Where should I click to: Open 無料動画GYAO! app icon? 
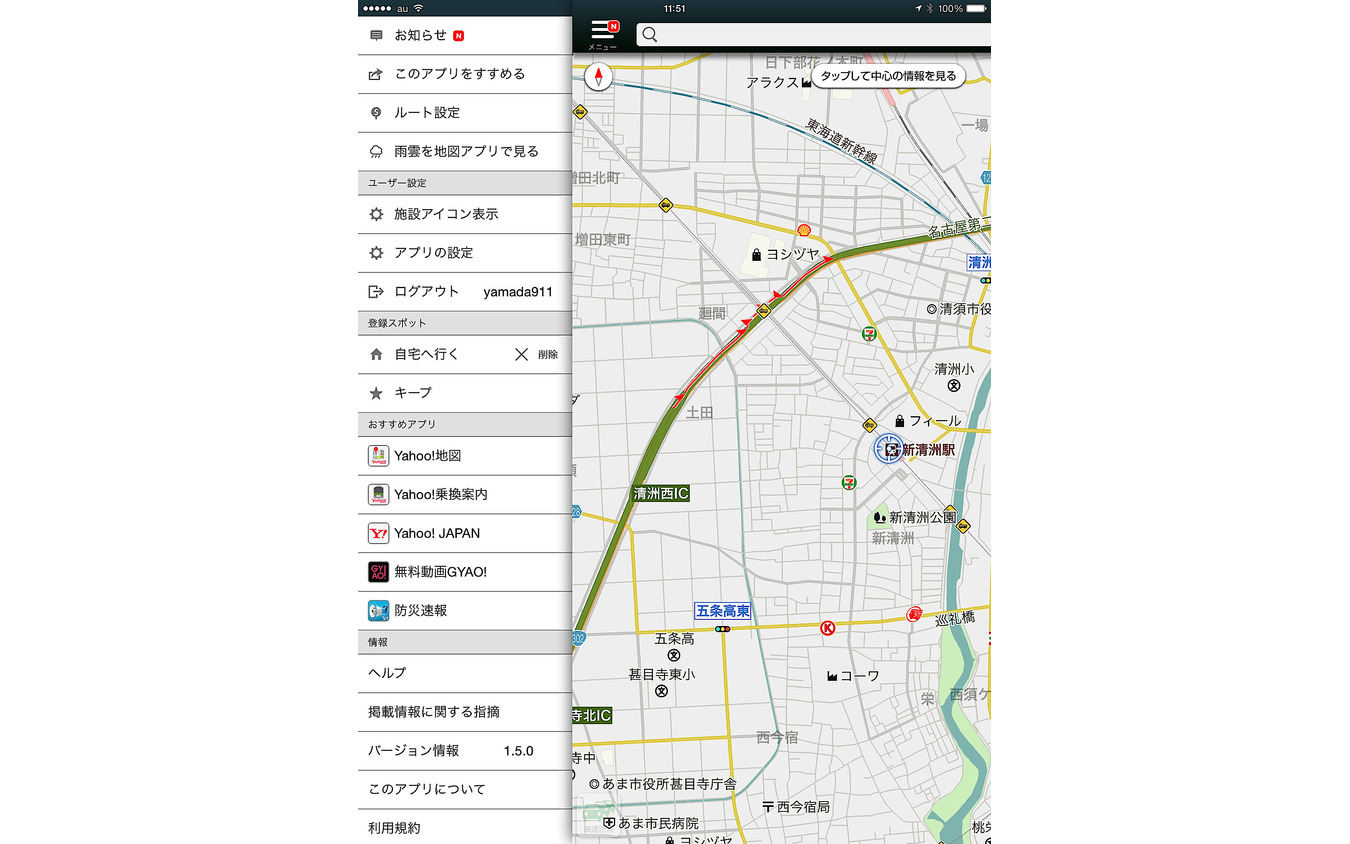pos(378,572)
